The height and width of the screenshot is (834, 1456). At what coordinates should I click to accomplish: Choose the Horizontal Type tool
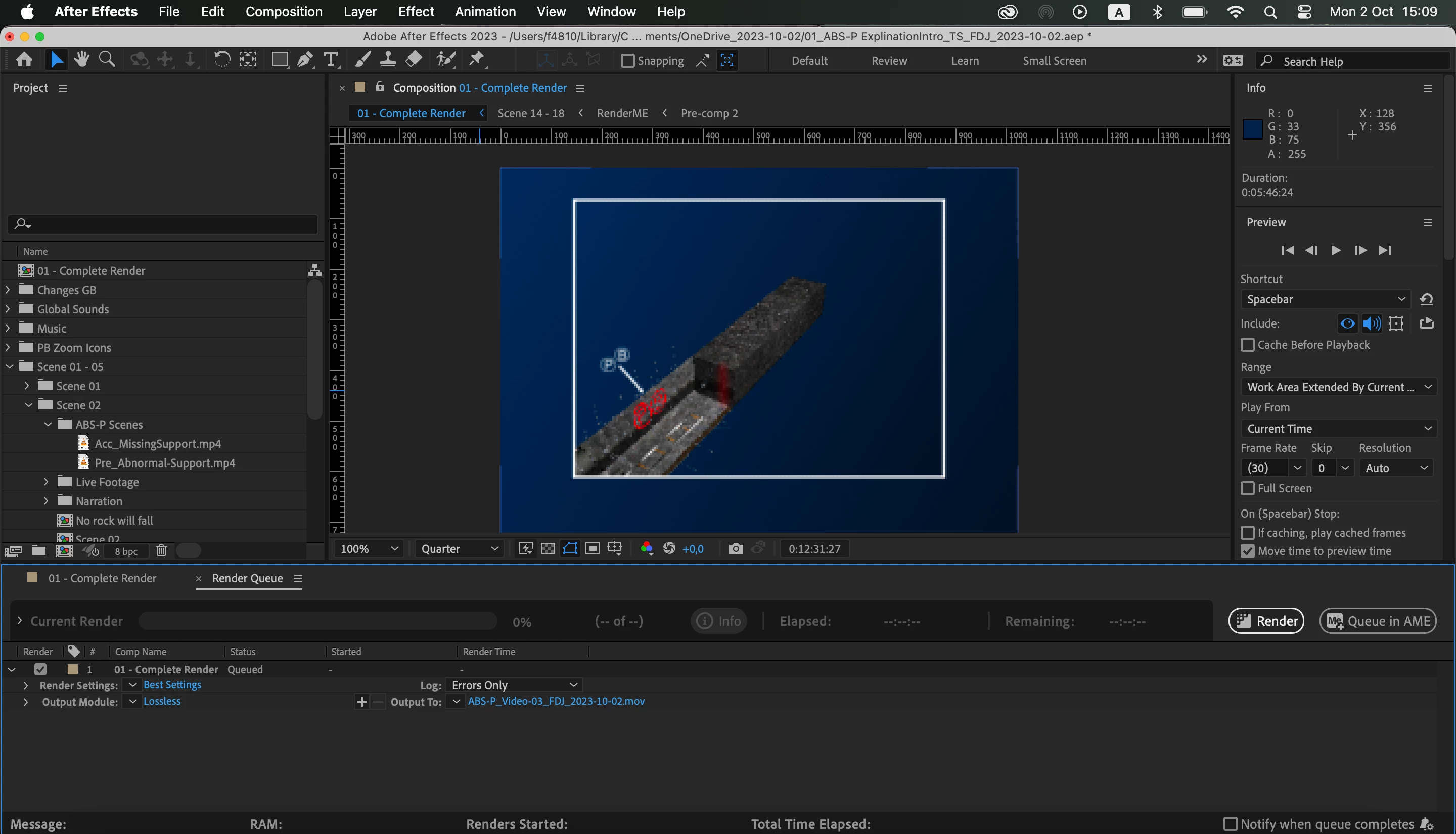(331, 60)
